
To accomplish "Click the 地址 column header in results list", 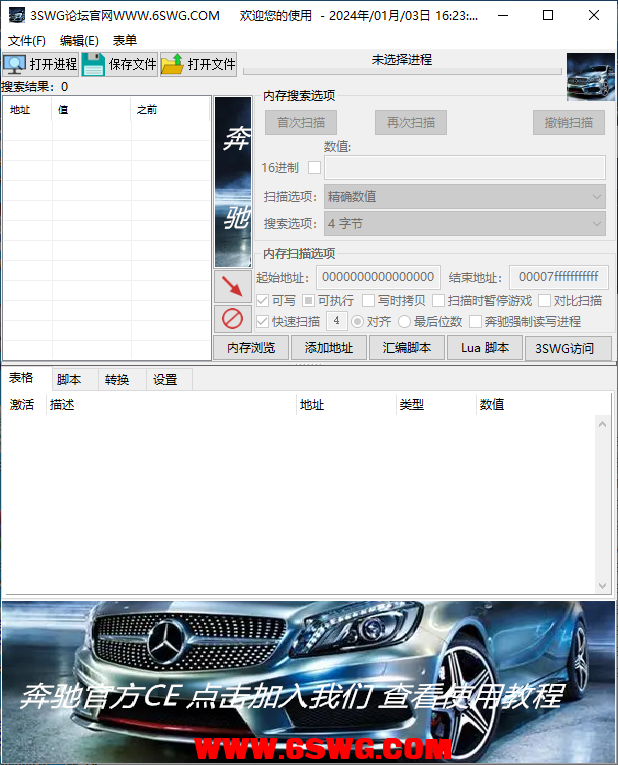I will click(x=27, y=110).
